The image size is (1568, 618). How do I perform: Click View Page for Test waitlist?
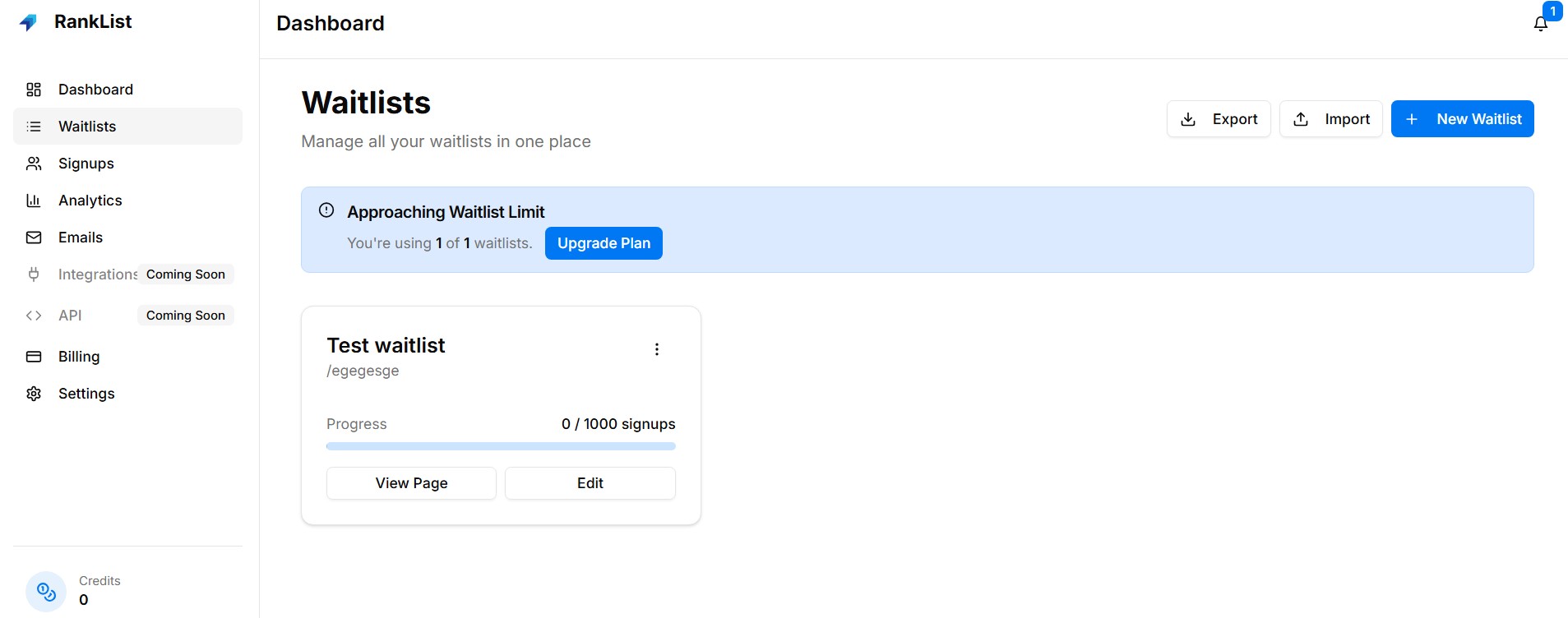tap(410, 483)
